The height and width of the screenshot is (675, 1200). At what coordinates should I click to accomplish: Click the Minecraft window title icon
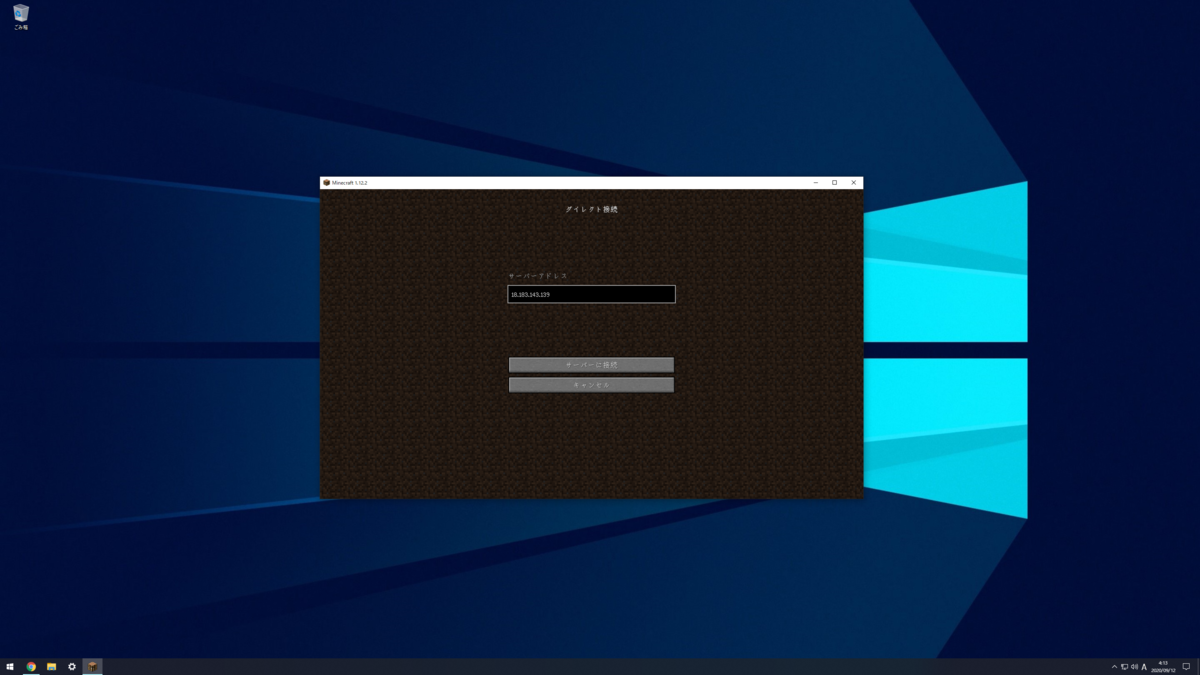coord(326,183)
